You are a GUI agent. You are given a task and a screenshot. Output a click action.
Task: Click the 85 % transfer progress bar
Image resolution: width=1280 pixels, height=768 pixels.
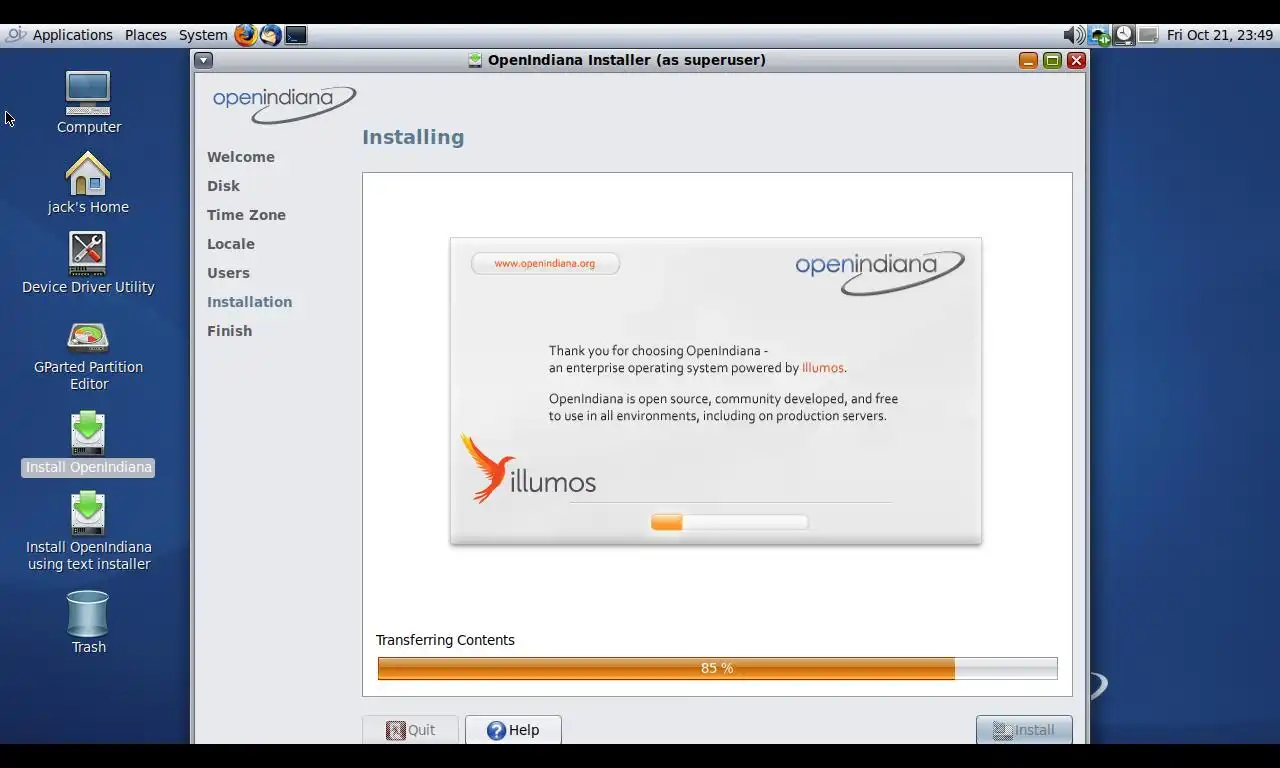(717, 668)
